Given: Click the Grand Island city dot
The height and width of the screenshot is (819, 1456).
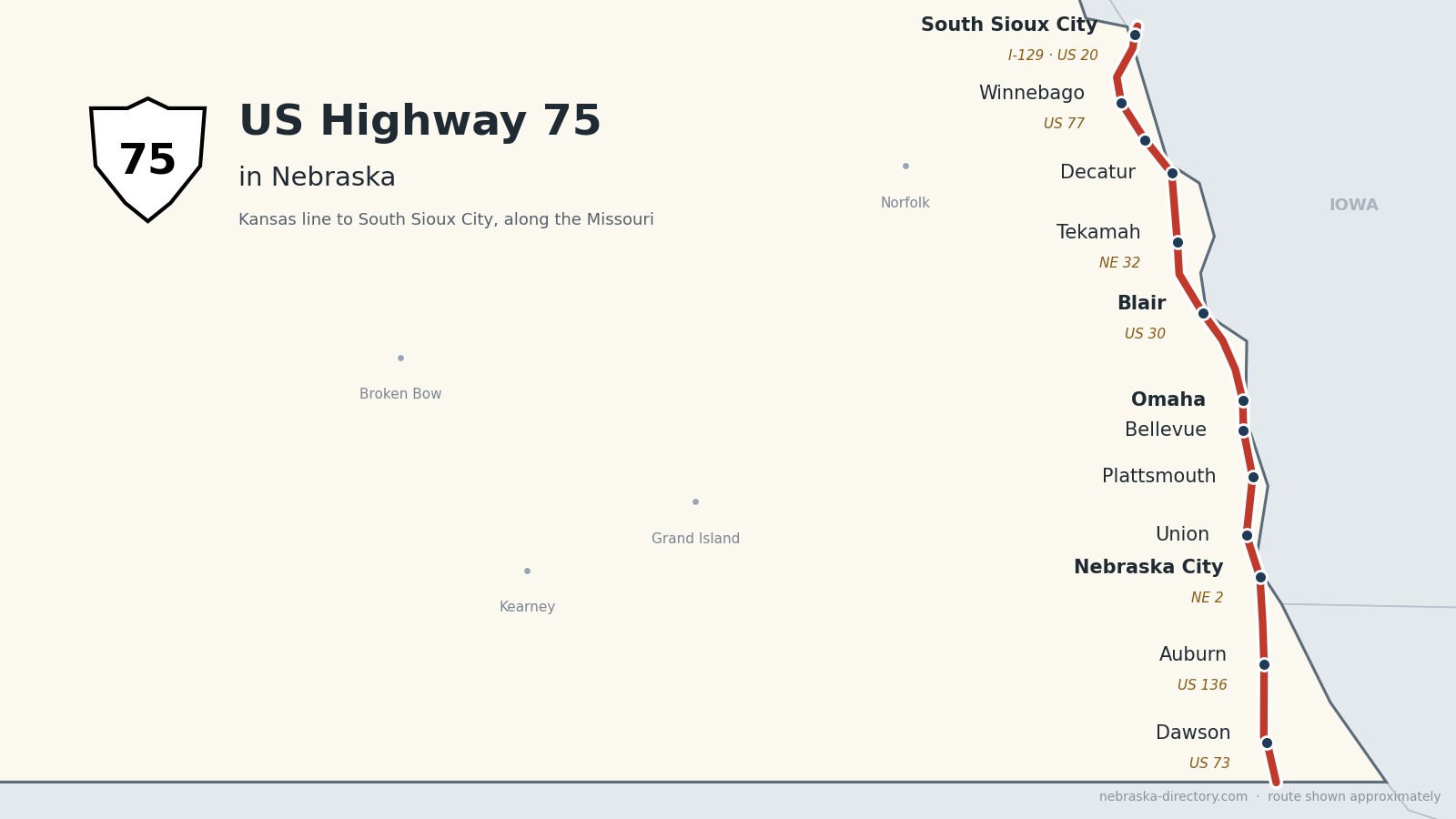Looking at the screenshot, I should 695,501.
